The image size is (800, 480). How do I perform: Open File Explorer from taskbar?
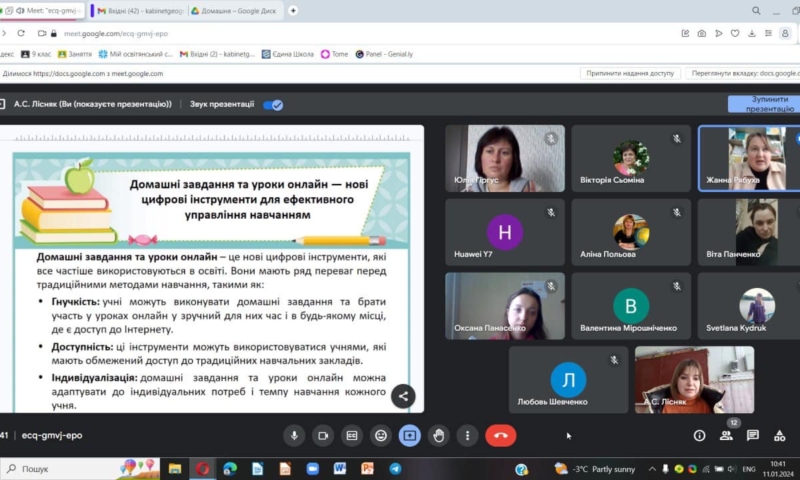click(x=175, y=469)
